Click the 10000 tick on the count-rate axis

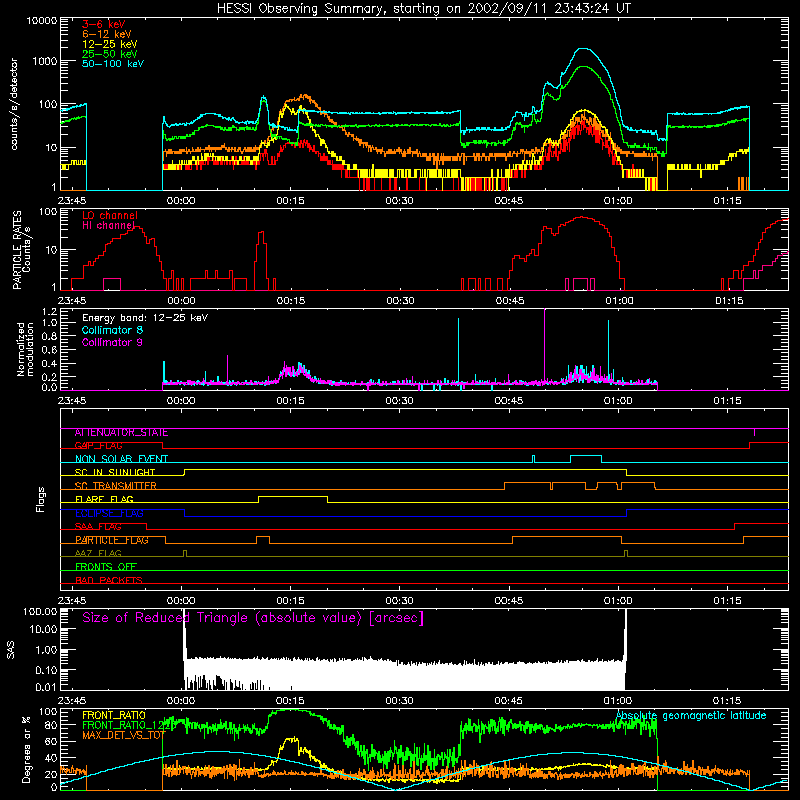click(x=41, y=21)
